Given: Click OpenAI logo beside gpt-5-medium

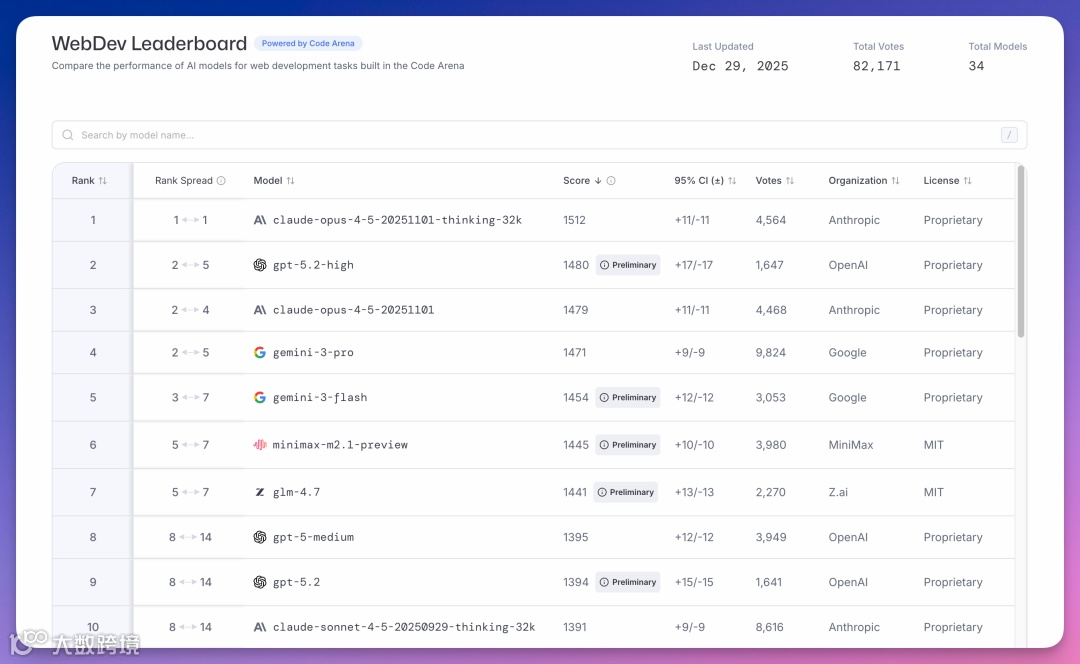Looking at the screenshot, I should click(260, 537).
